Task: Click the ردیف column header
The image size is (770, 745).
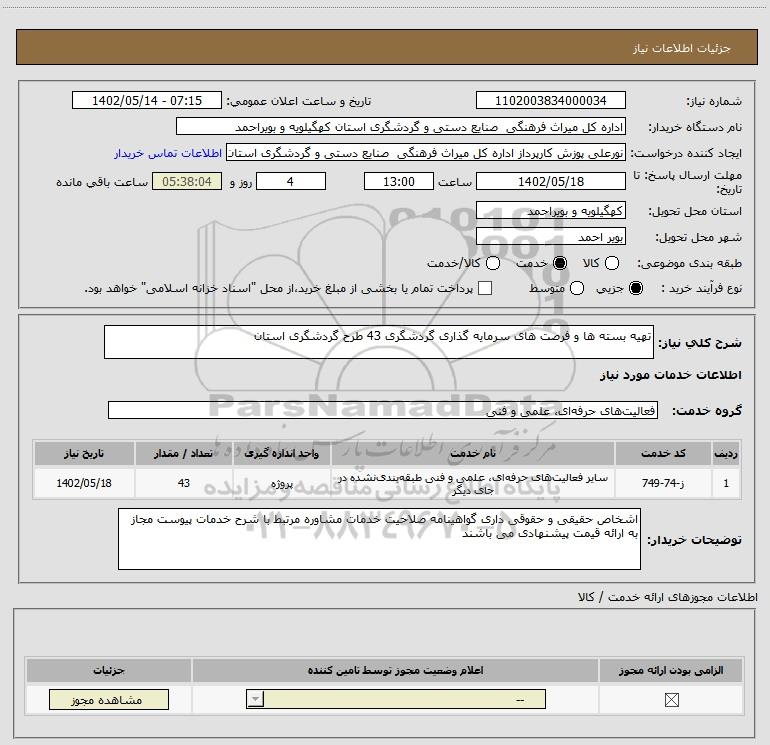Action: pyautogui.click(x=726, y=453)
